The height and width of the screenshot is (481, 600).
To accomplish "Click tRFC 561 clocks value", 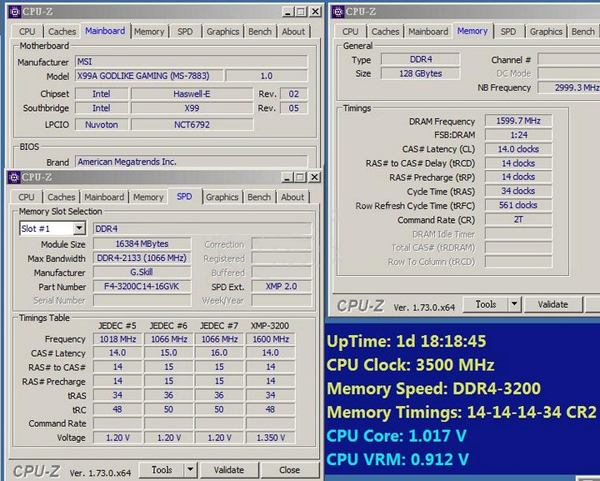I will pos(518,205).
